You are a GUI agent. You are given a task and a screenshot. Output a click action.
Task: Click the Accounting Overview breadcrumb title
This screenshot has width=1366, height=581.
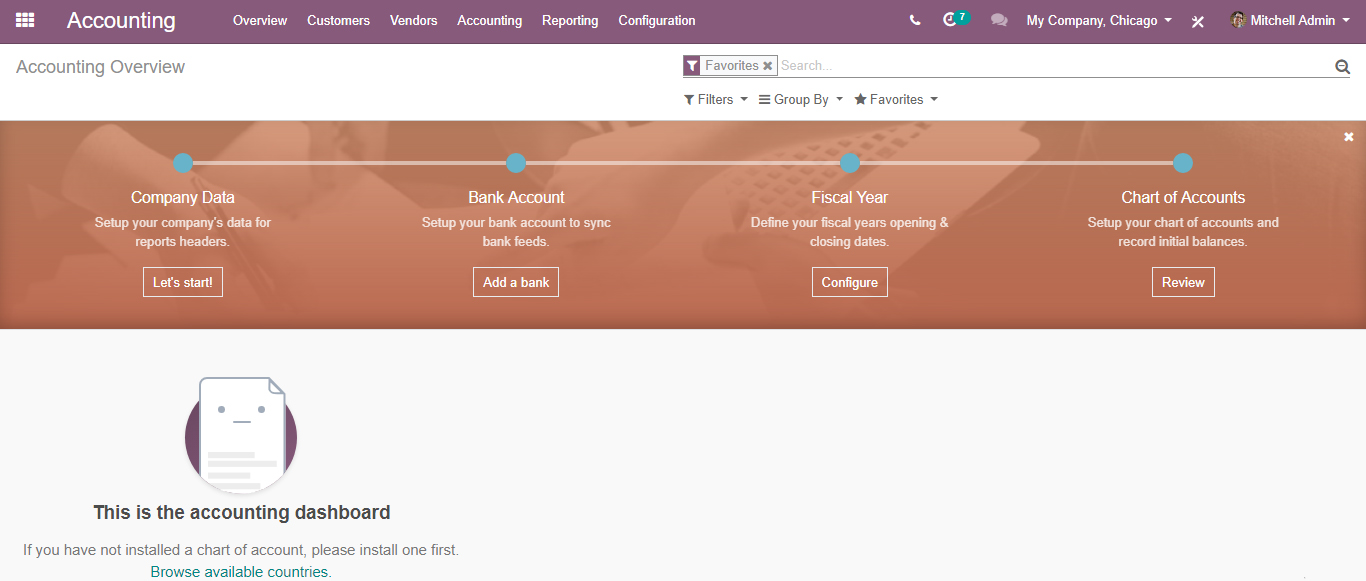pyautogui.click(x=101, y=67)
